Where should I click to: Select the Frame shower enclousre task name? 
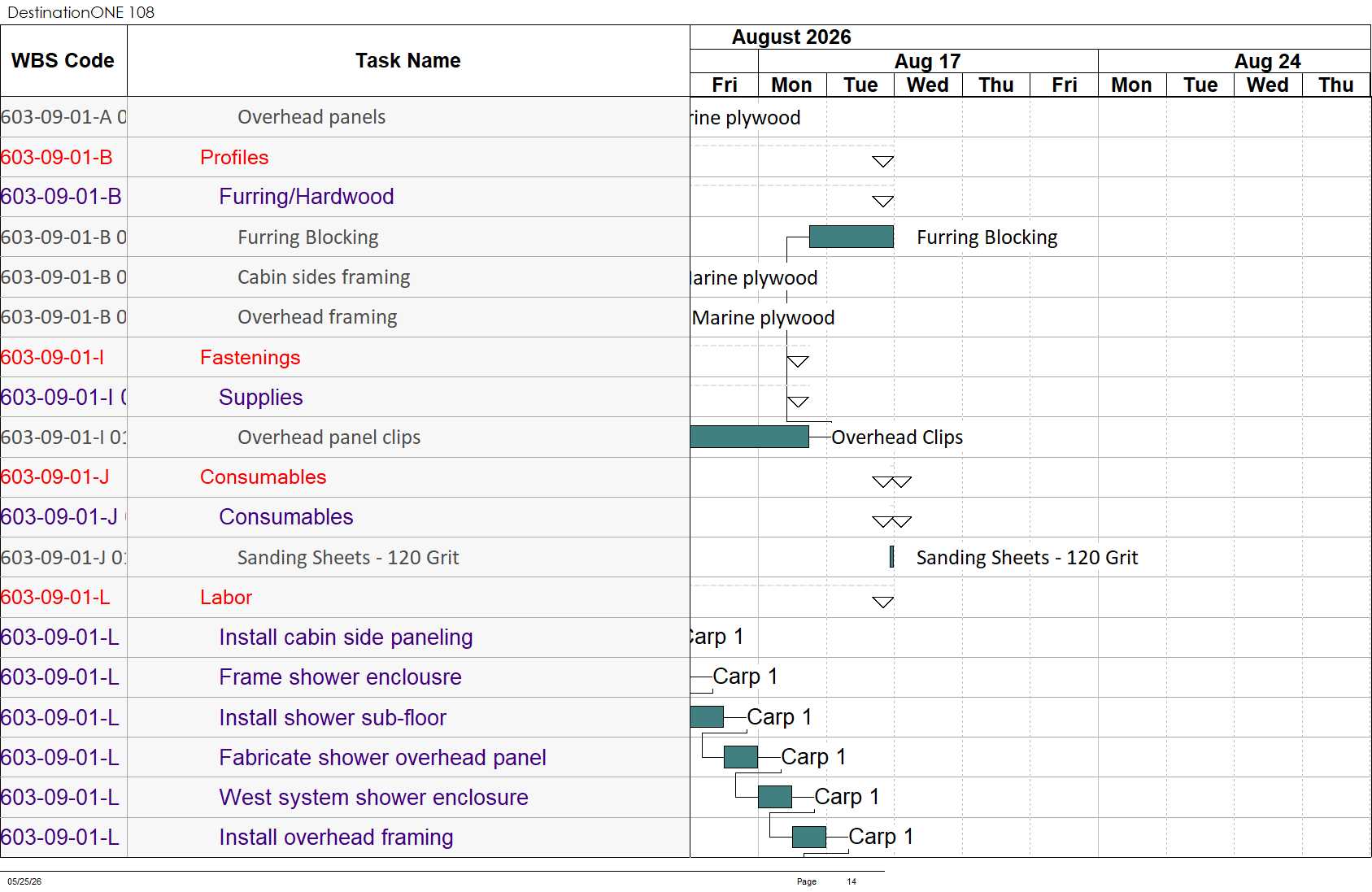coord(340,677)
